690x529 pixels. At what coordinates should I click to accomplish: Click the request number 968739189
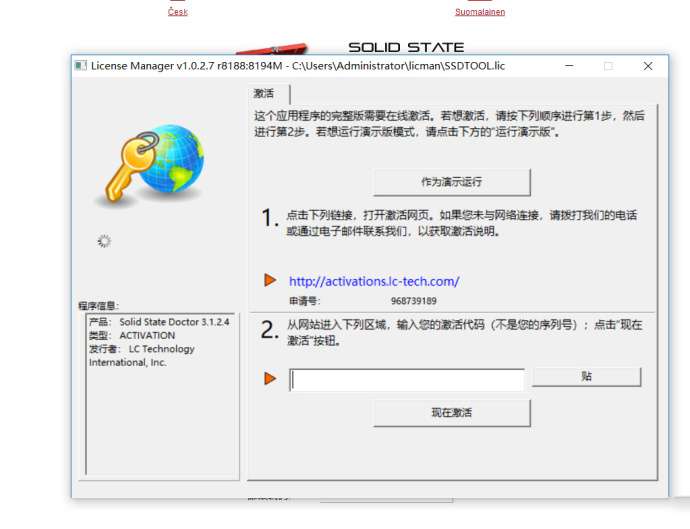tap(413, 300)
